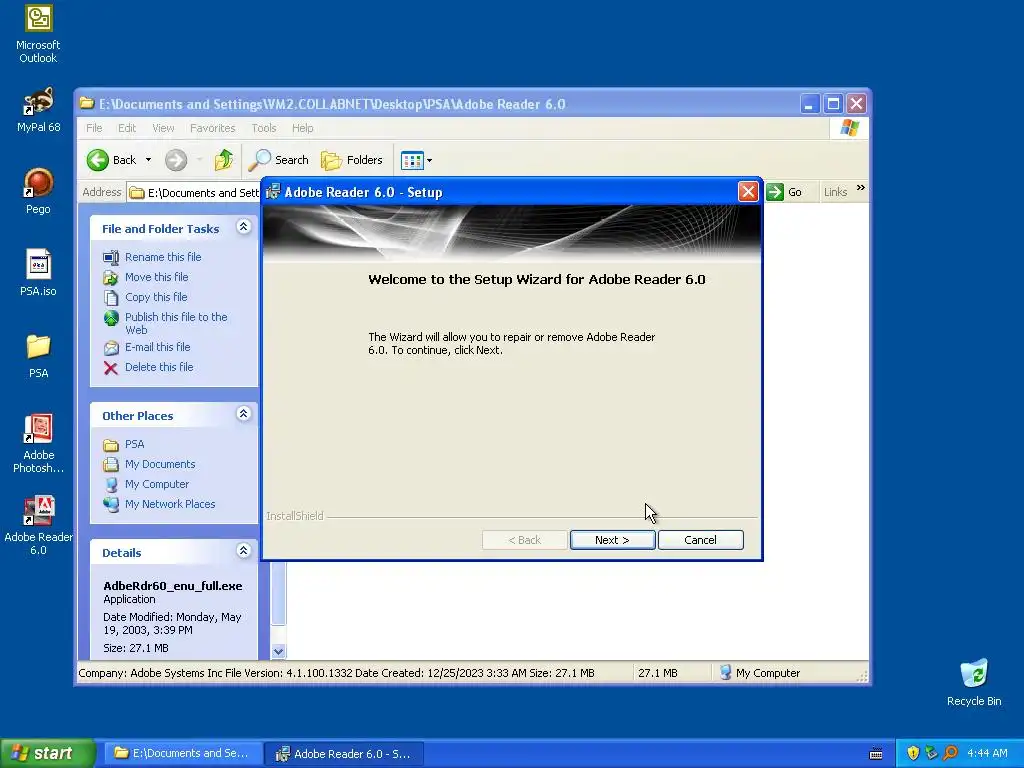
Task: Open the Views dropdown arrow
Action: point(429,160)
